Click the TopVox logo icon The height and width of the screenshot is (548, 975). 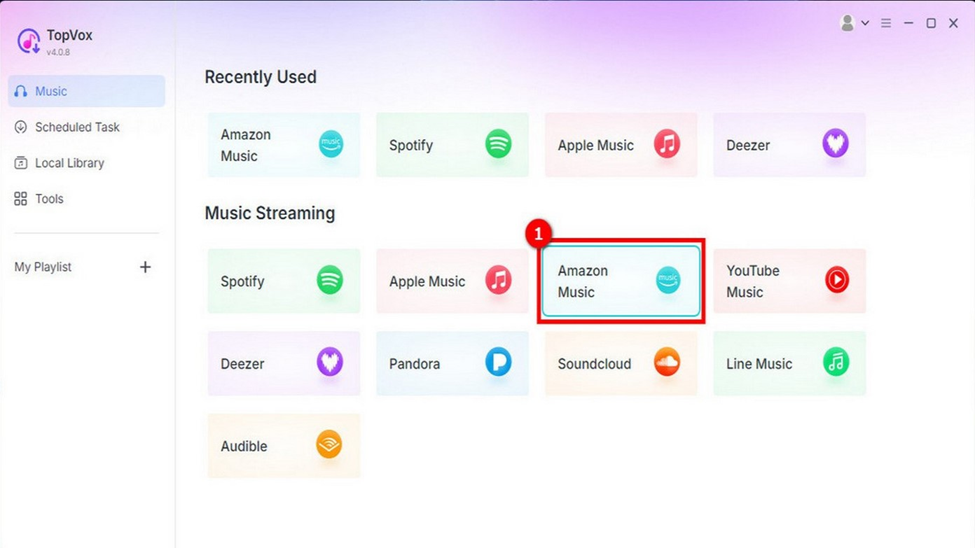pos(29,41)
